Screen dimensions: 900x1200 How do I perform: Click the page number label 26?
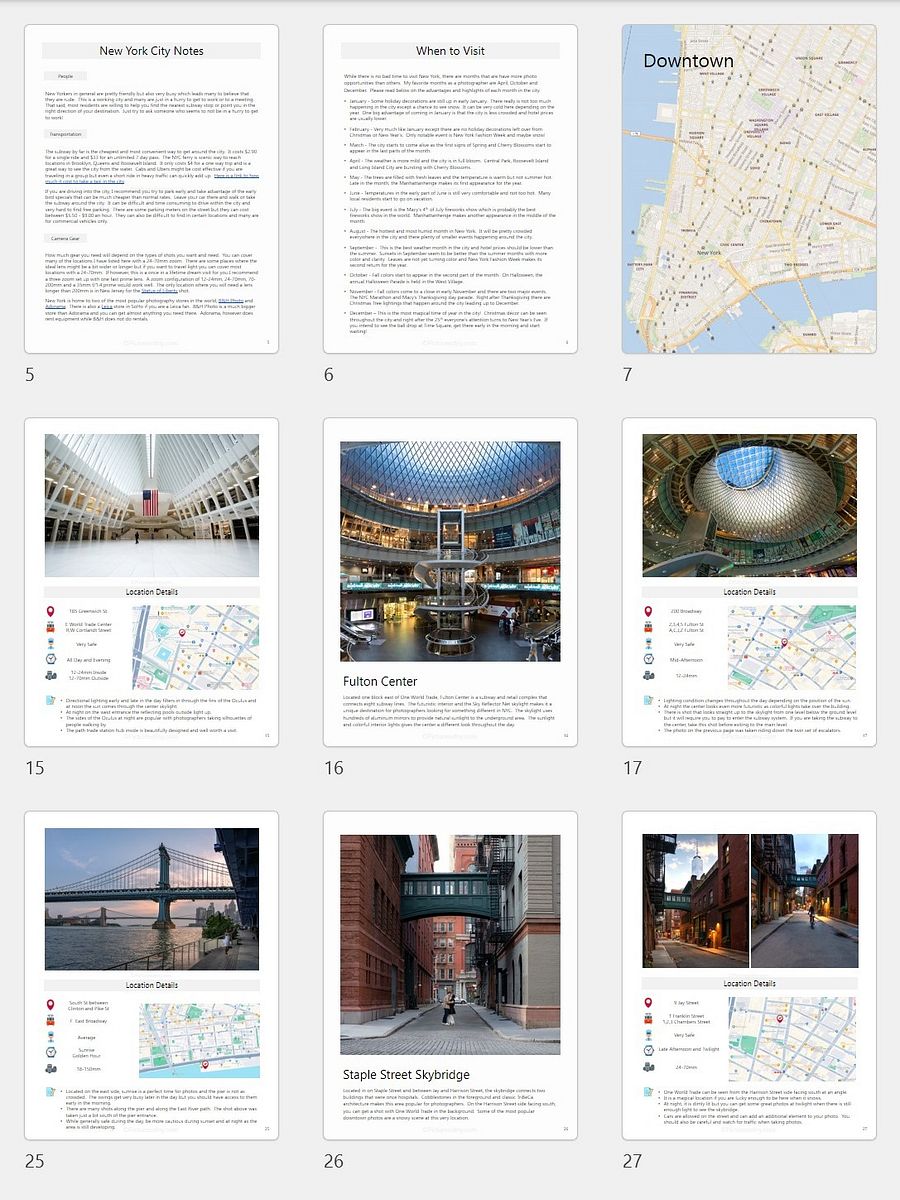coord(333,1161)
